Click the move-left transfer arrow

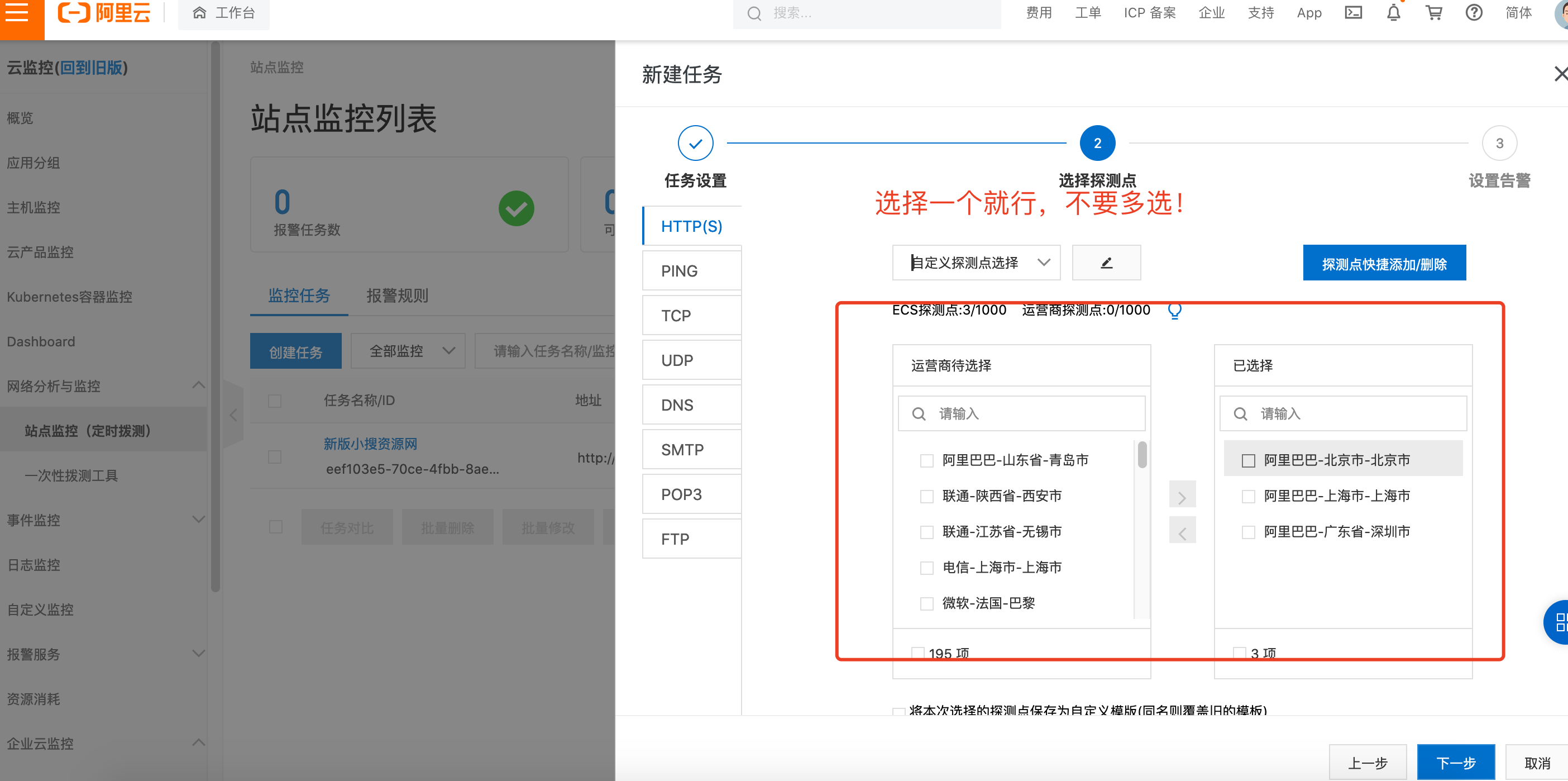[1182, 531]
